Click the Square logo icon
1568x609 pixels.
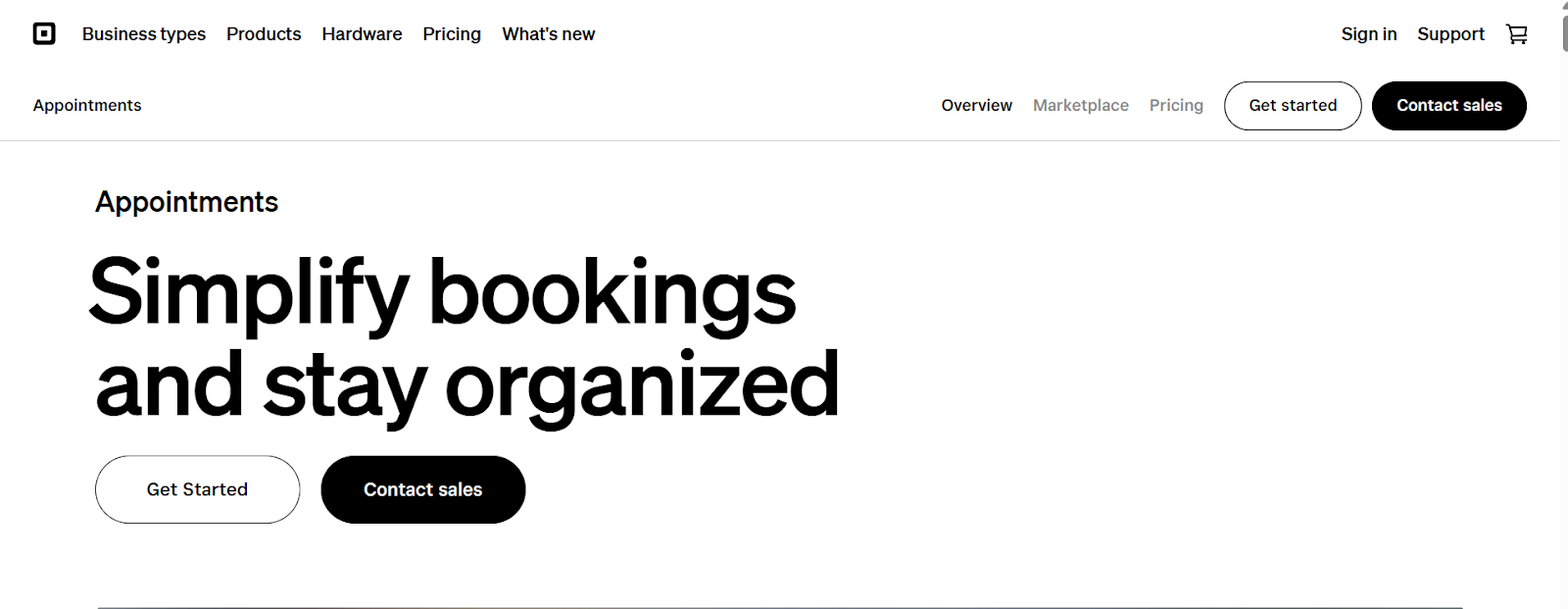[44, 34]
